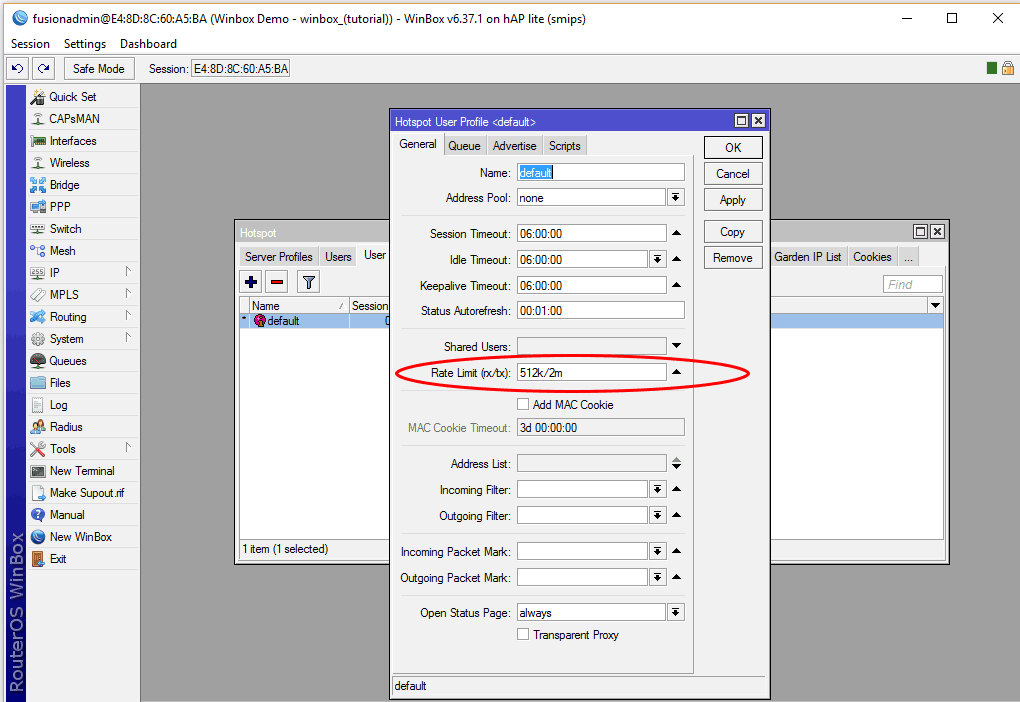Collapse Session Timeout field arrow

pos(677,233)
